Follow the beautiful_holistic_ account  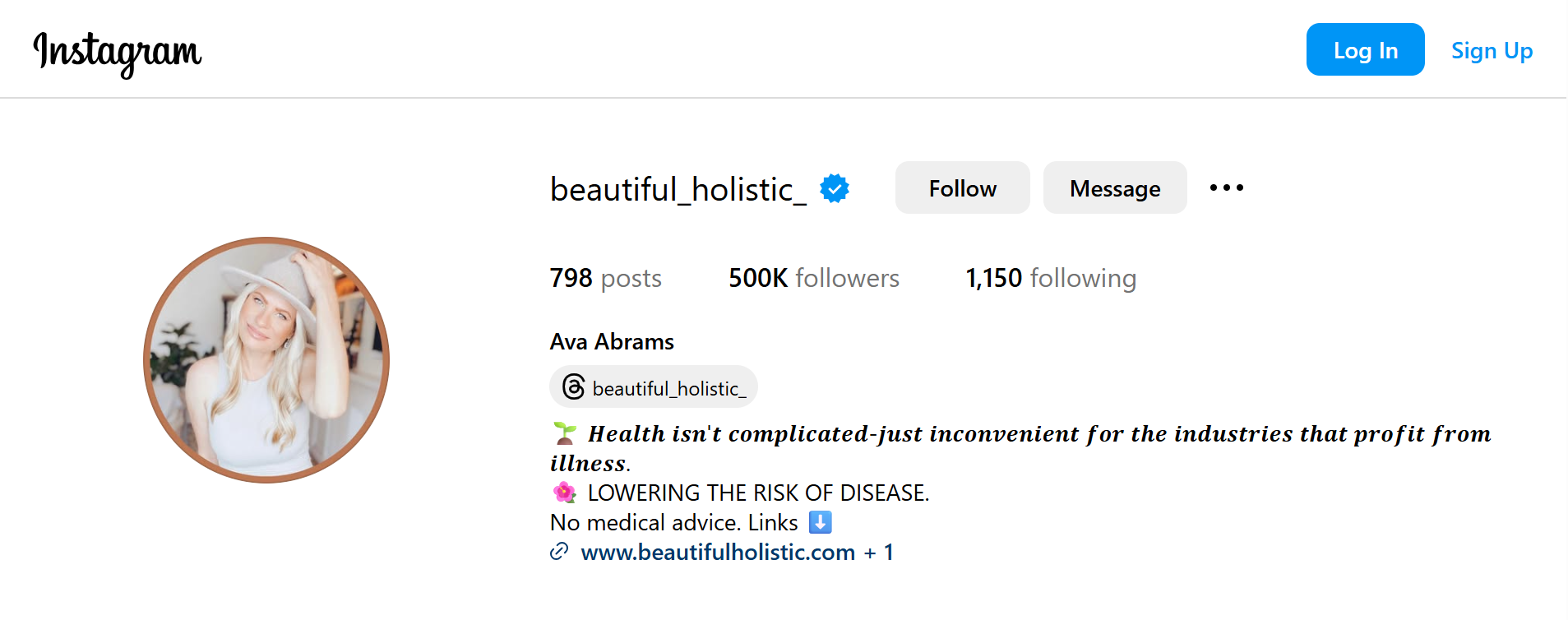(x=962, y=187)
